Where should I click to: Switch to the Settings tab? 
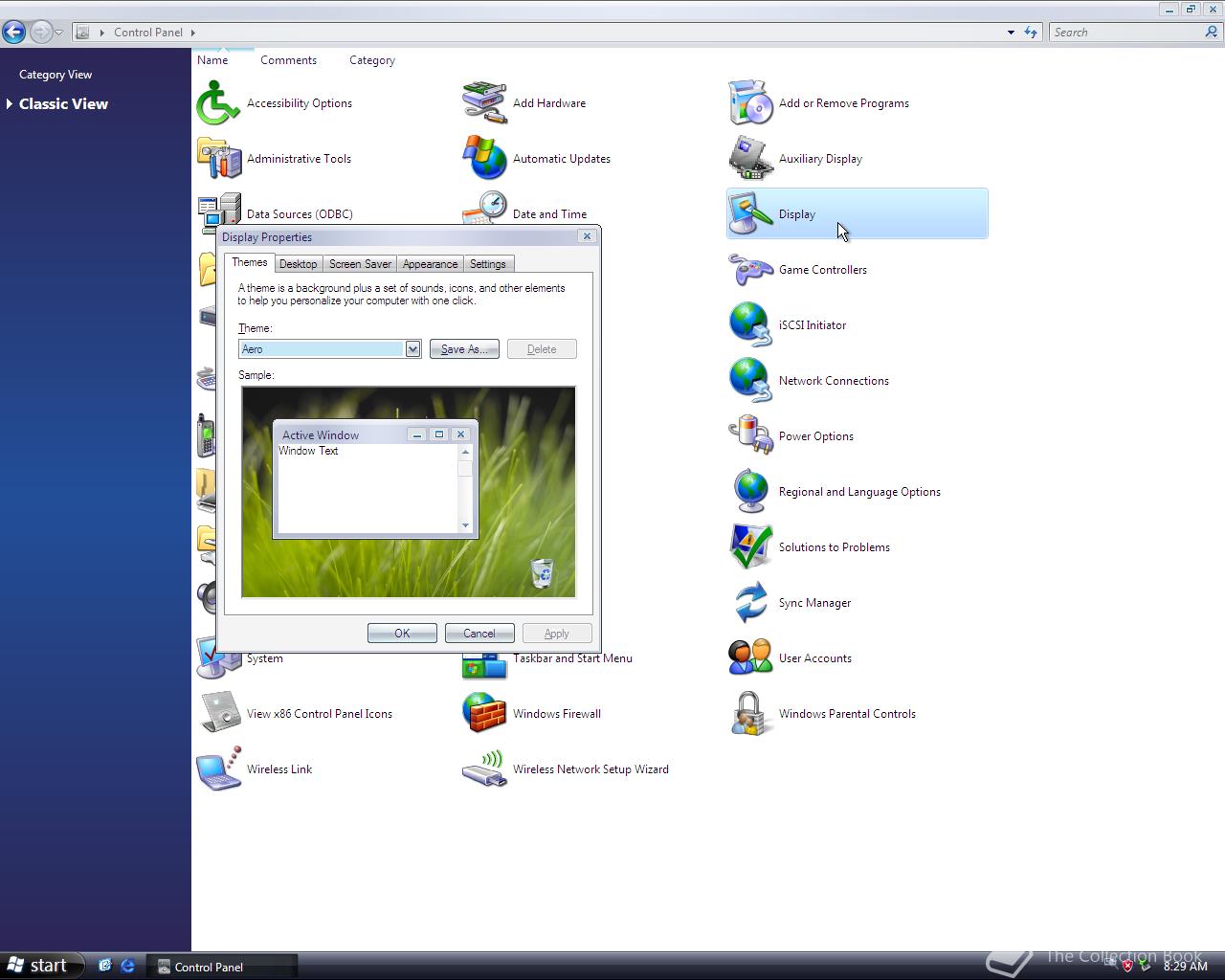[x=488, y=264]
